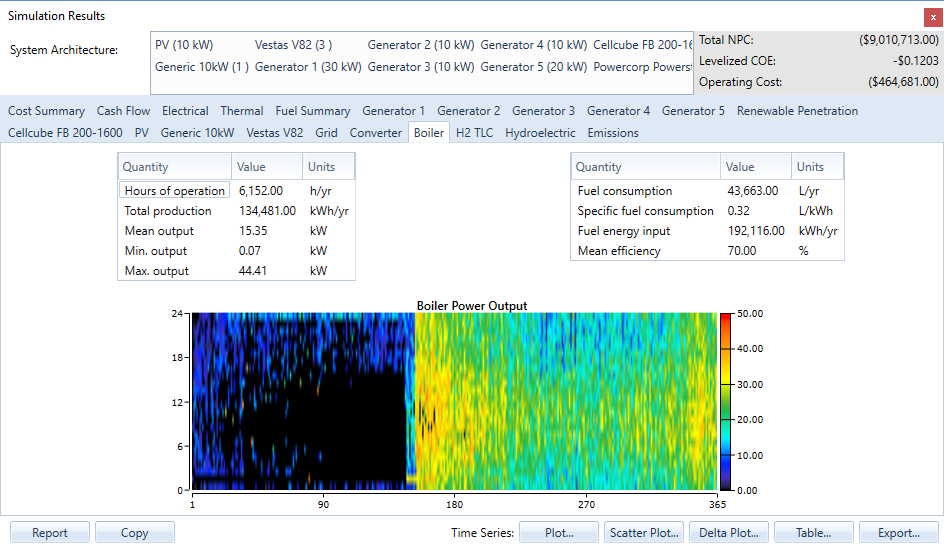Show the Converter tab
The image size is (944, 548).
(x=376, y=133)
